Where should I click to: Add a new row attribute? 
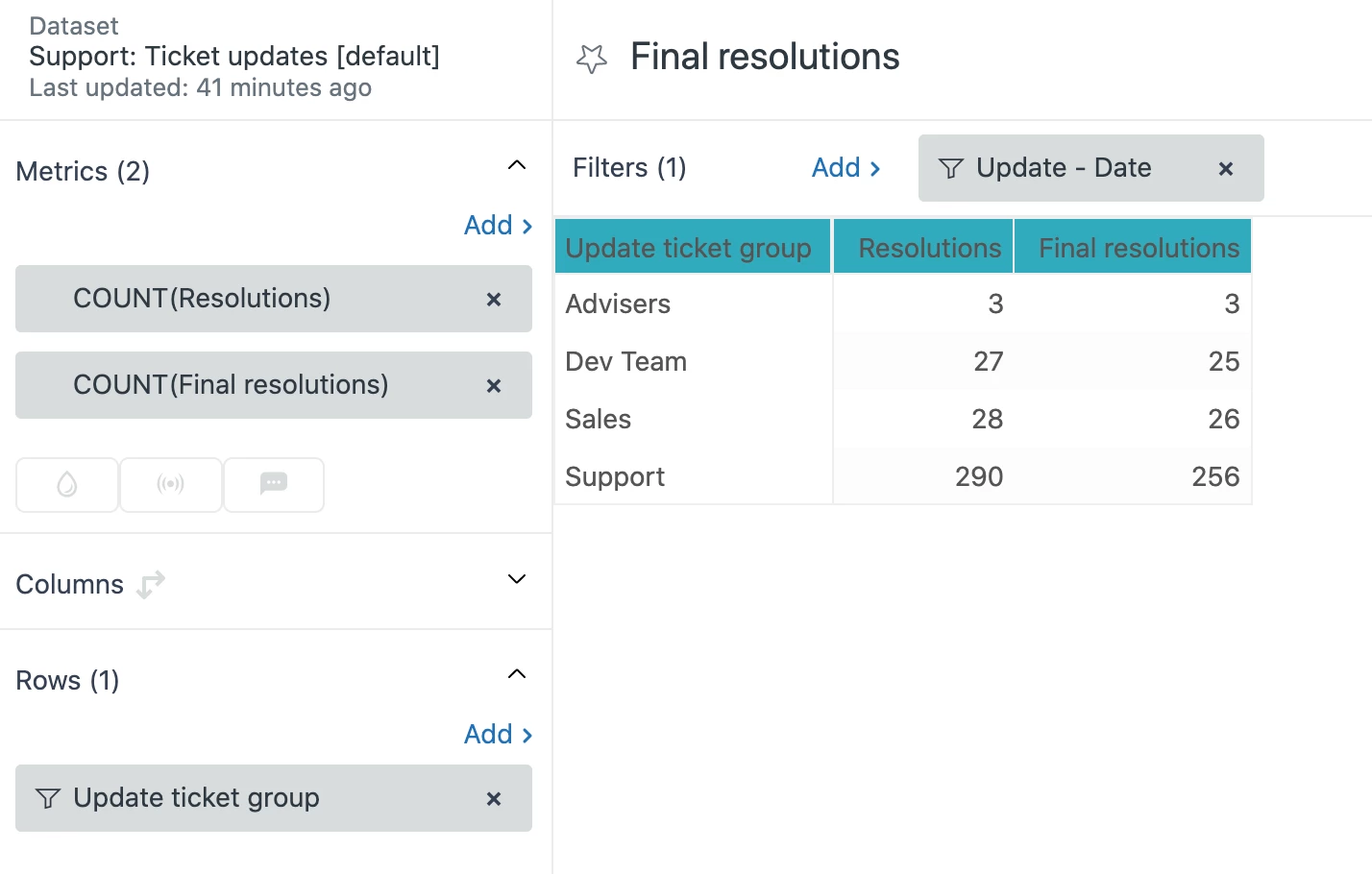498,735
